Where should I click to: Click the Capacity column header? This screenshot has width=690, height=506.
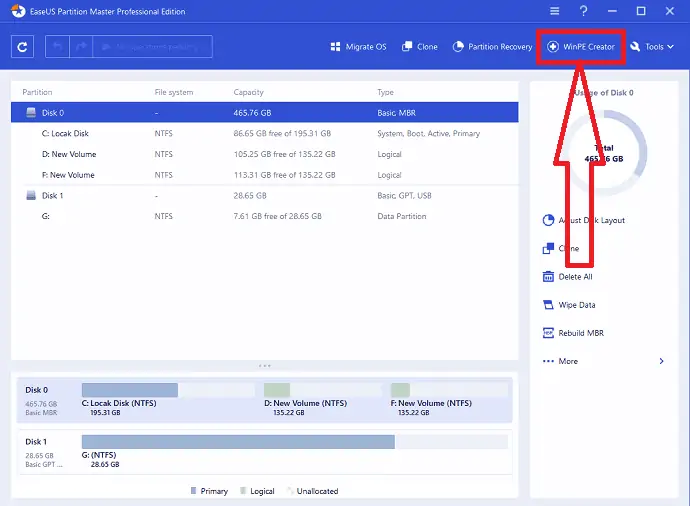click(249, 92)
